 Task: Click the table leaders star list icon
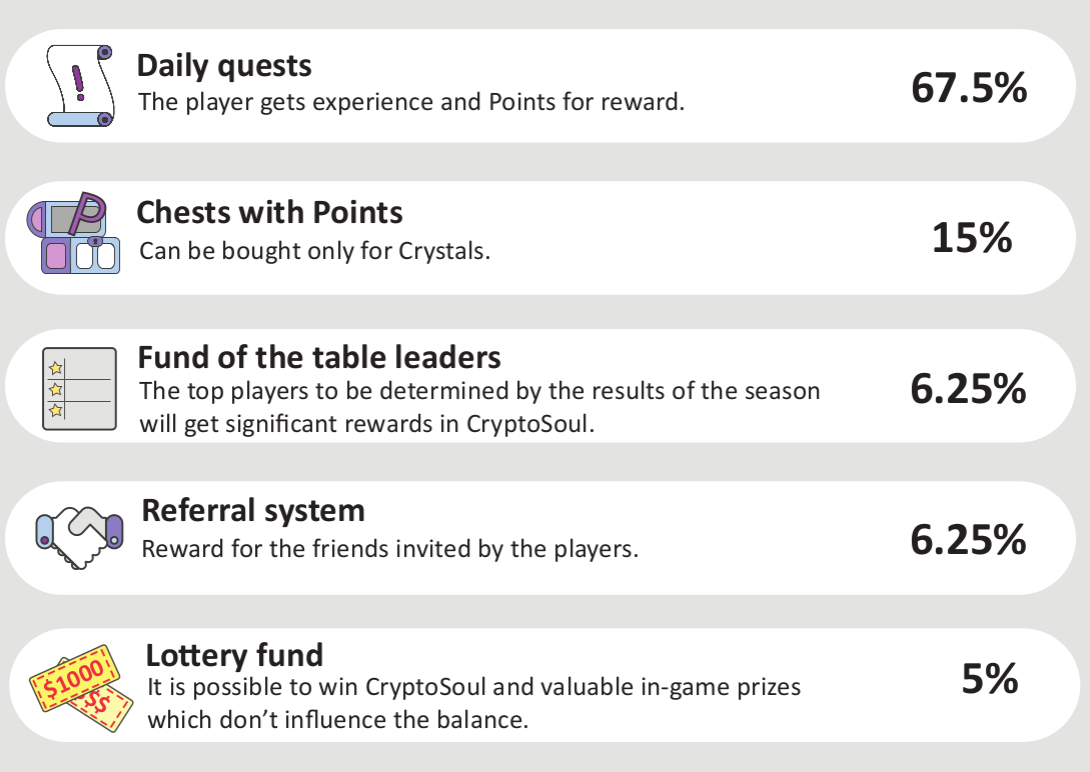pos(79,389)
